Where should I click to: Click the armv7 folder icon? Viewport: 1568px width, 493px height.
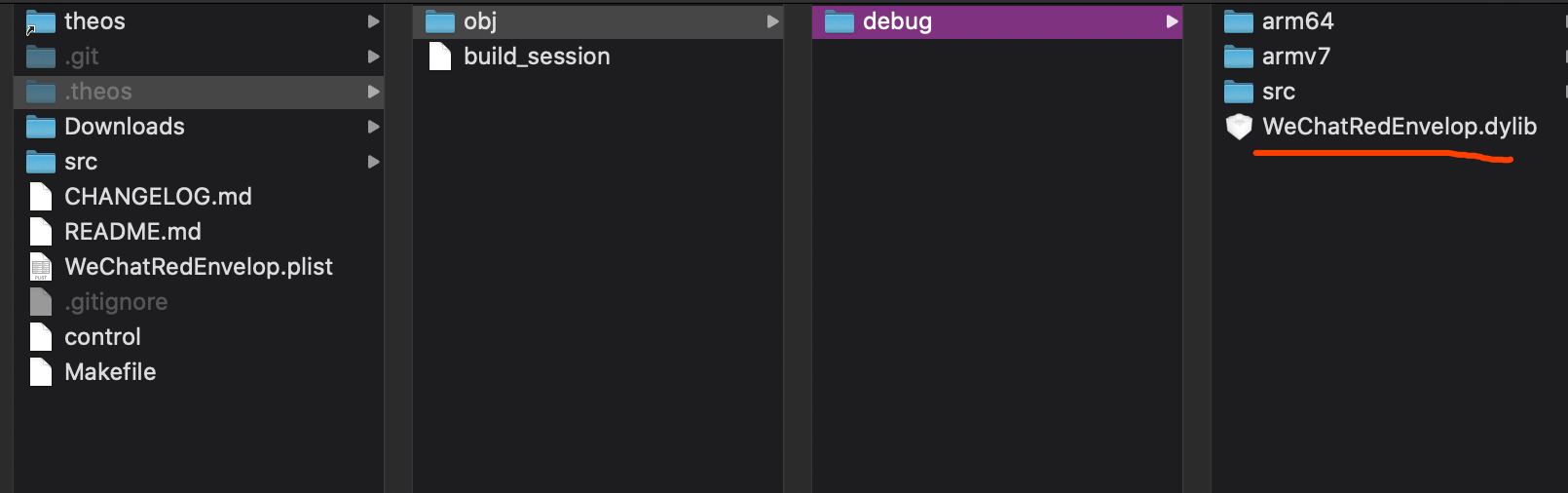(1238, 57)
